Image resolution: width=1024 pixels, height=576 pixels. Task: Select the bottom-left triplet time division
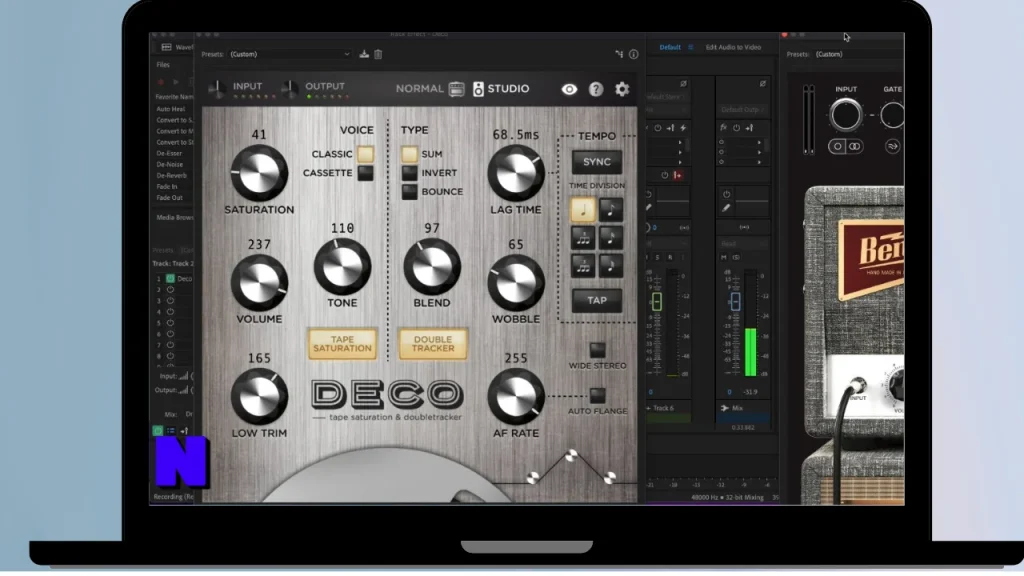(x=583, y=266)
